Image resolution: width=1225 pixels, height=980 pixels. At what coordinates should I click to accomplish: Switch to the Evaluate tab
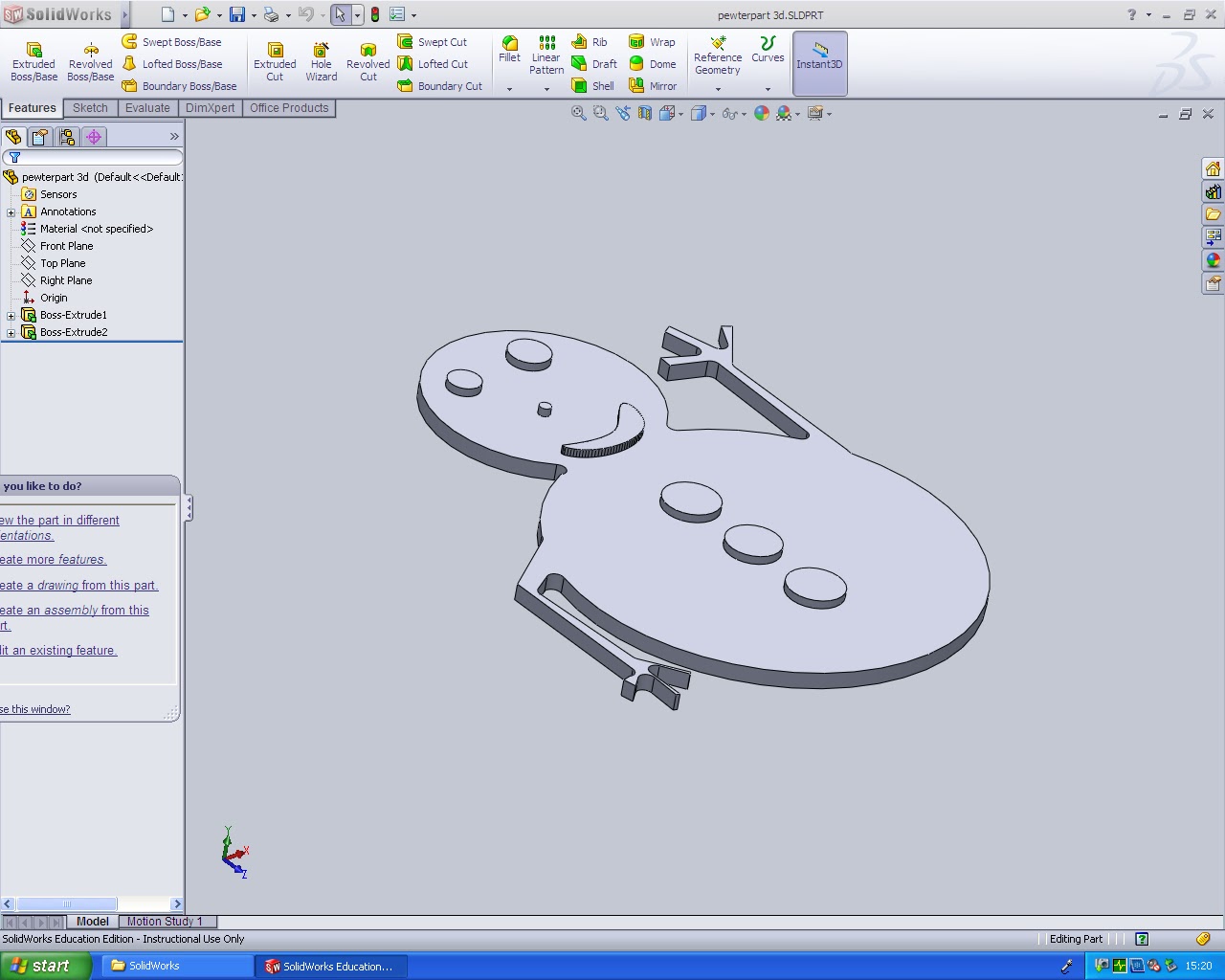click(x=147, y=108)
